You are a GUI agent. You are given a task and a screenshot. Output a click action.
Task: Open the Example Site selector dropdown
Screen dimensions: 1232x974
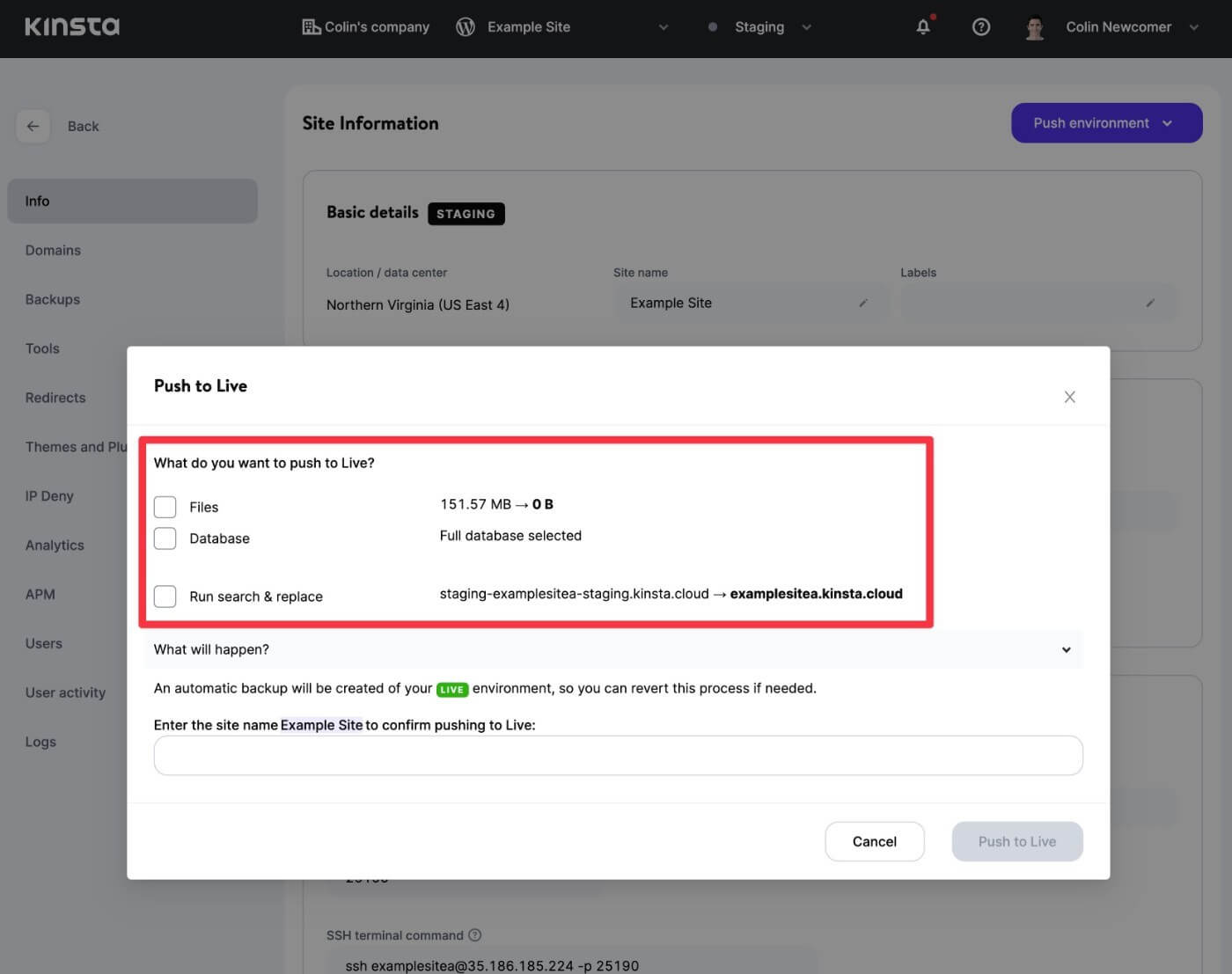pos(664,27)
